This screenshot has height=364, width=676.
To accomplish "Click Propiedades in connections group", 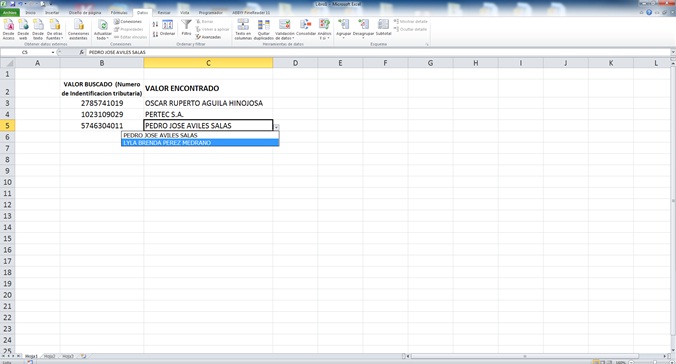I will coord(129,29).
